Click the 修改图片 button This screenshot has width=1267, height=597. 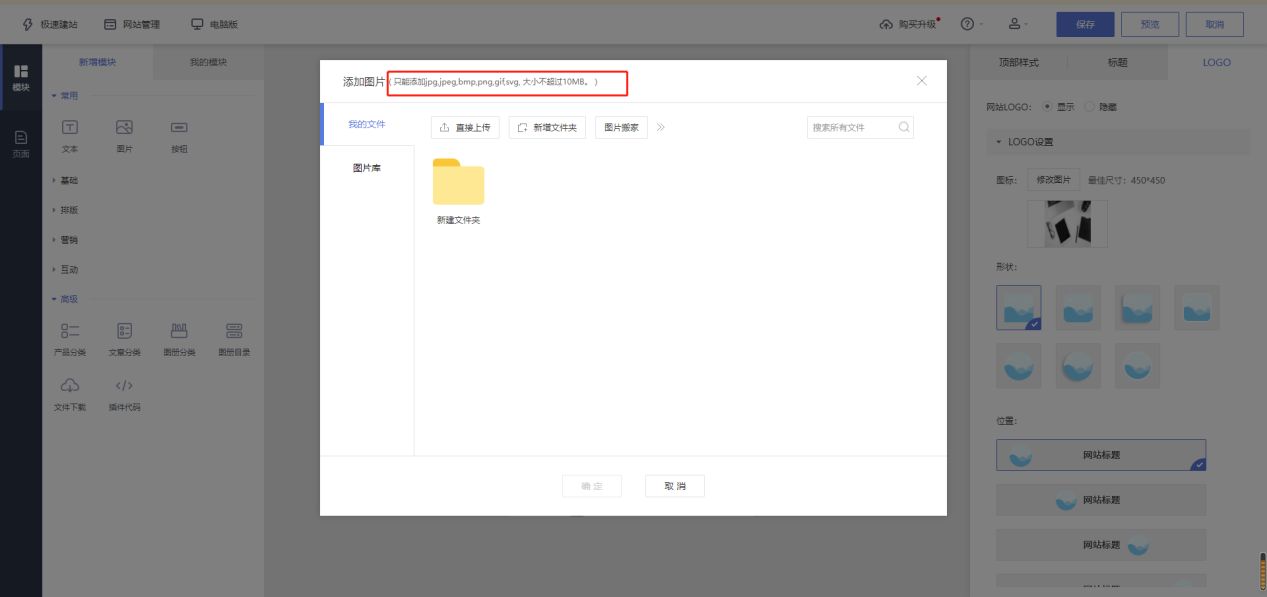pos(1053,180)
